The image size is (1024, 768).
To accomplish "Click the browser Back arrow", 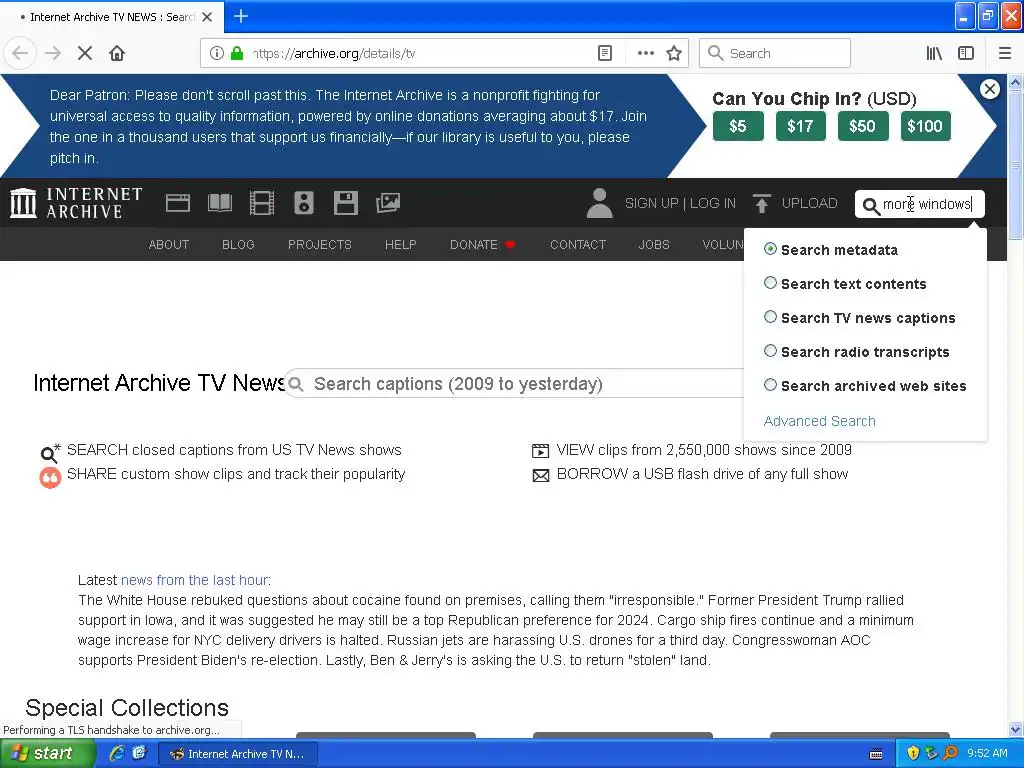I will coord(20,53).
